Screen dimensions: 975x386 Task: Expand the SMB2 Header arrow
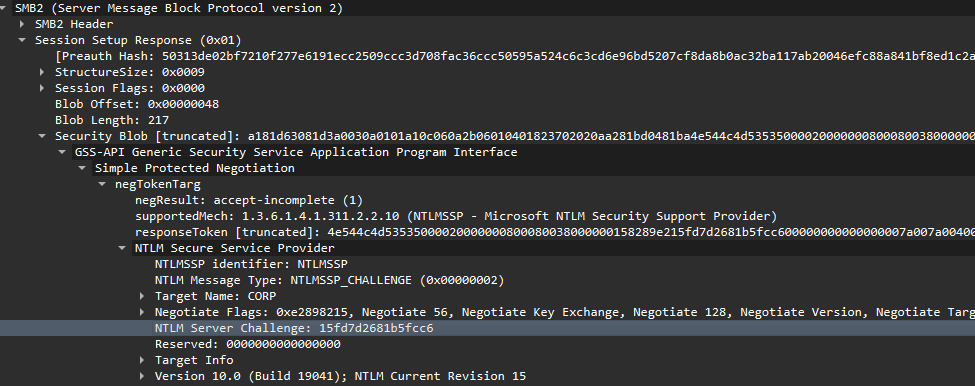click(22, 24)
